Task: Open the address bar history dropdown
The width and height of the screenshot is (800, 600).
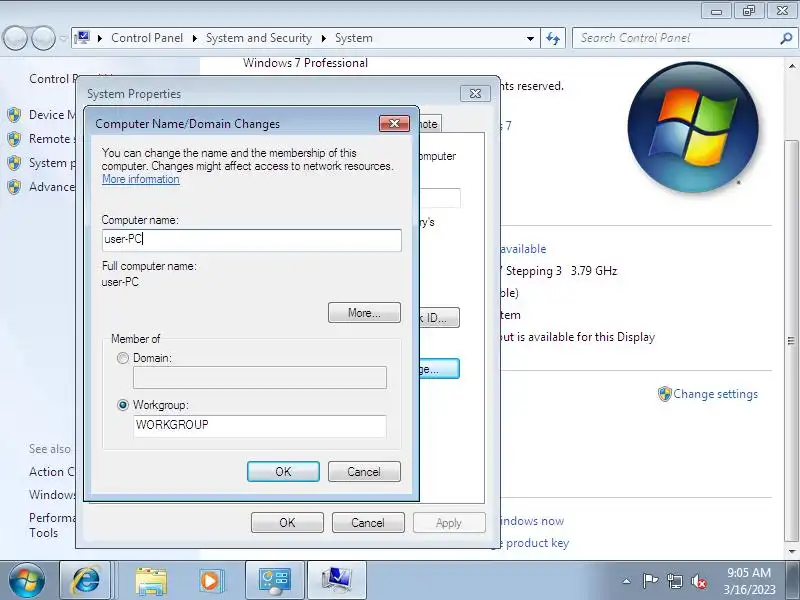Action: coord(531,39)
